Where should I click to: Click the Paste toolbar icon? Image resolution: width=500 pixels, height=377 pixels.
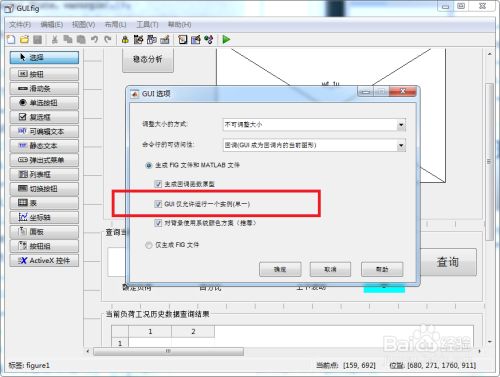(81, 40)
